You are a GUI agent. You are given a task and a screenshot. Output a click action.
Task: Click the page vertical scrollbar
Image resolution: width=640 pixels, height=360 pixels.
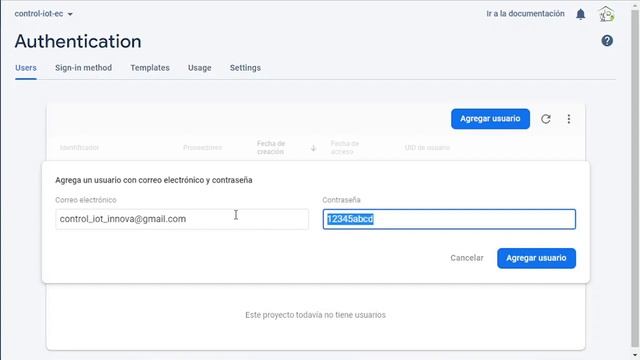coord(635,180)
